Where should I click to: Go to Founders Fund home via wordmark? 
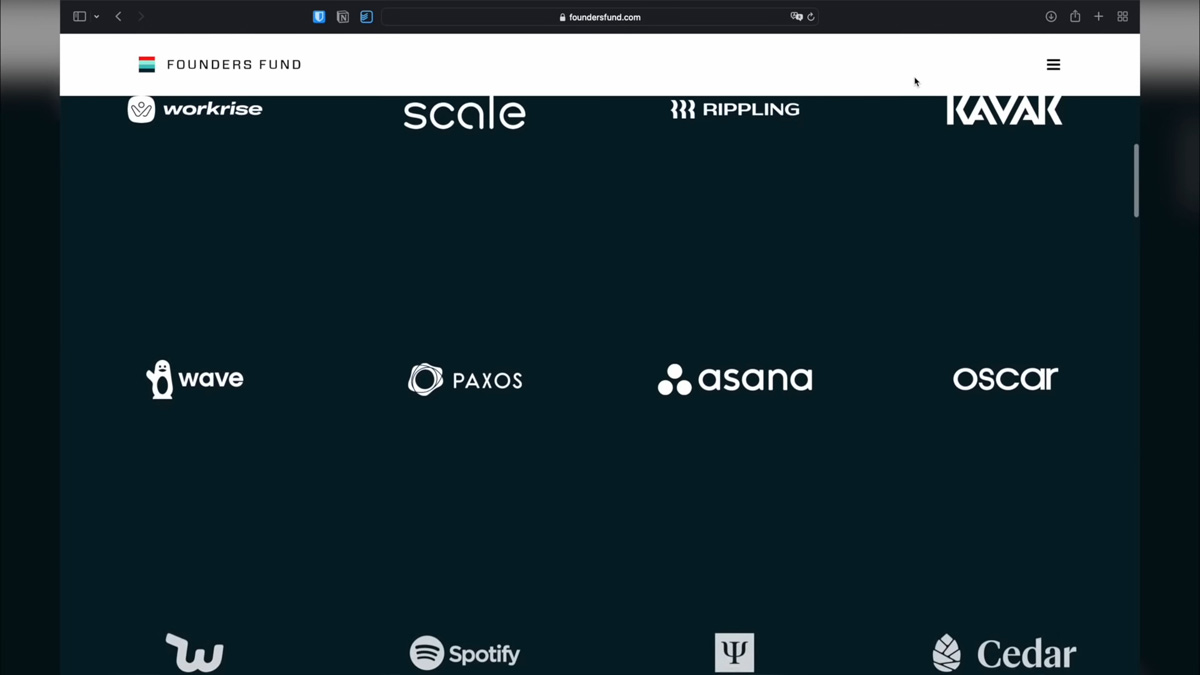point(234,64)
